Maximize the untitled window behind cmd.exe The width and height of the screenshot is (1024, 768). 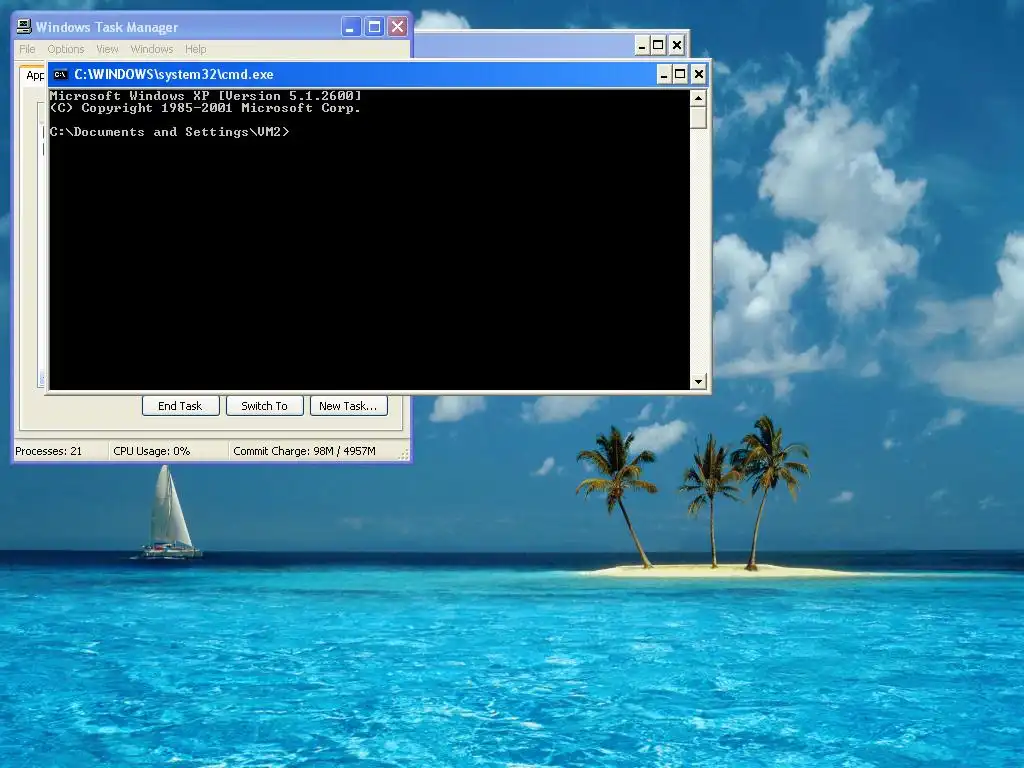[658, 45]
